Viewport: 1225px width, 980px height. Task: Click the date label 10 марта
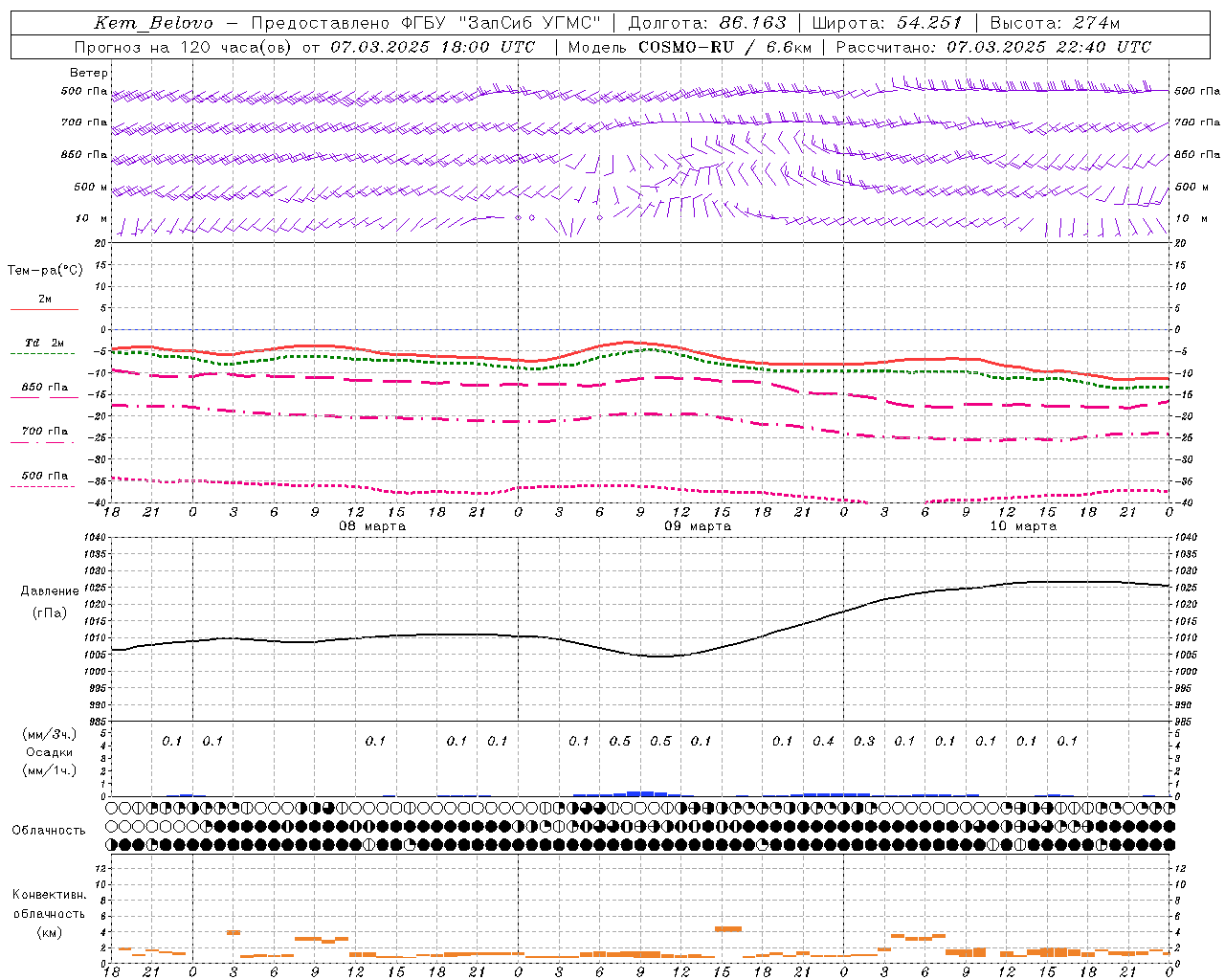point(1023,526)
